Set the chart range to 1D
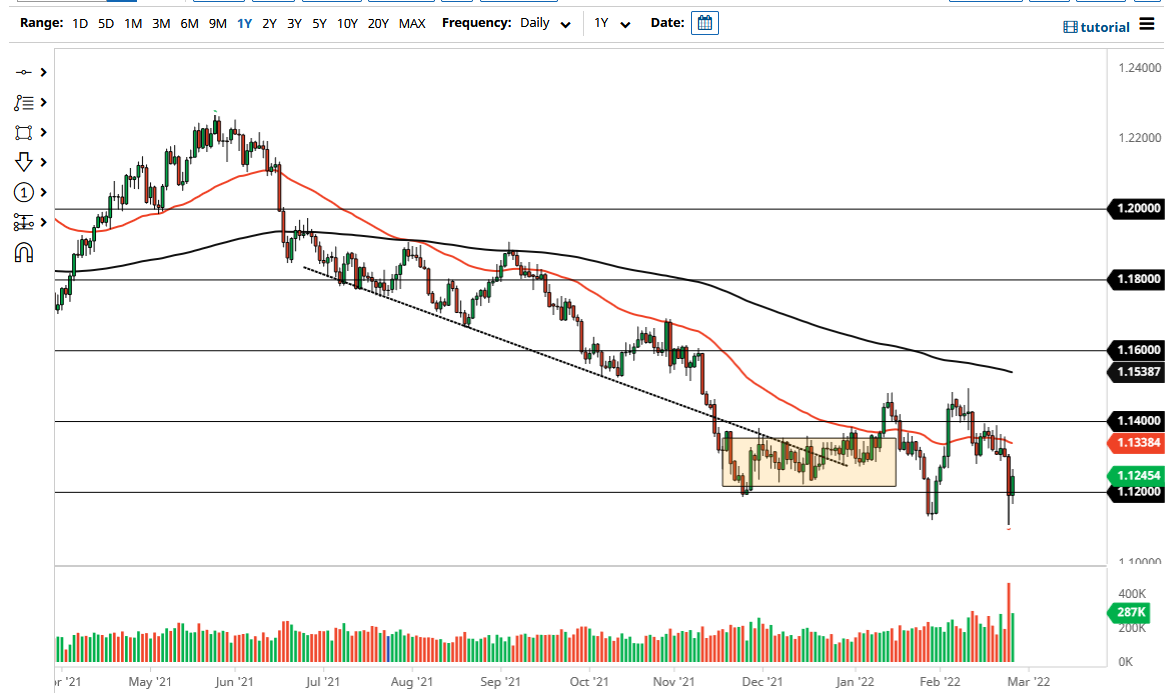This screenshot has width=1174, height=694. [x=78, y=23]
